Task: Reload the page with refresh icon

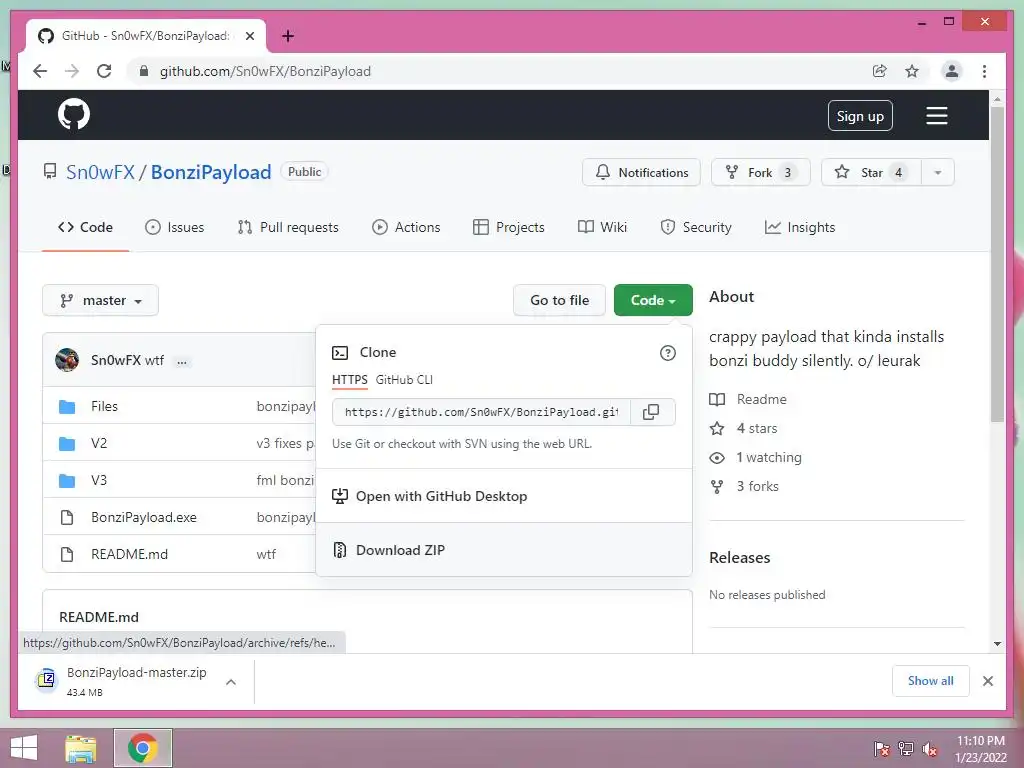Action: 104,71
